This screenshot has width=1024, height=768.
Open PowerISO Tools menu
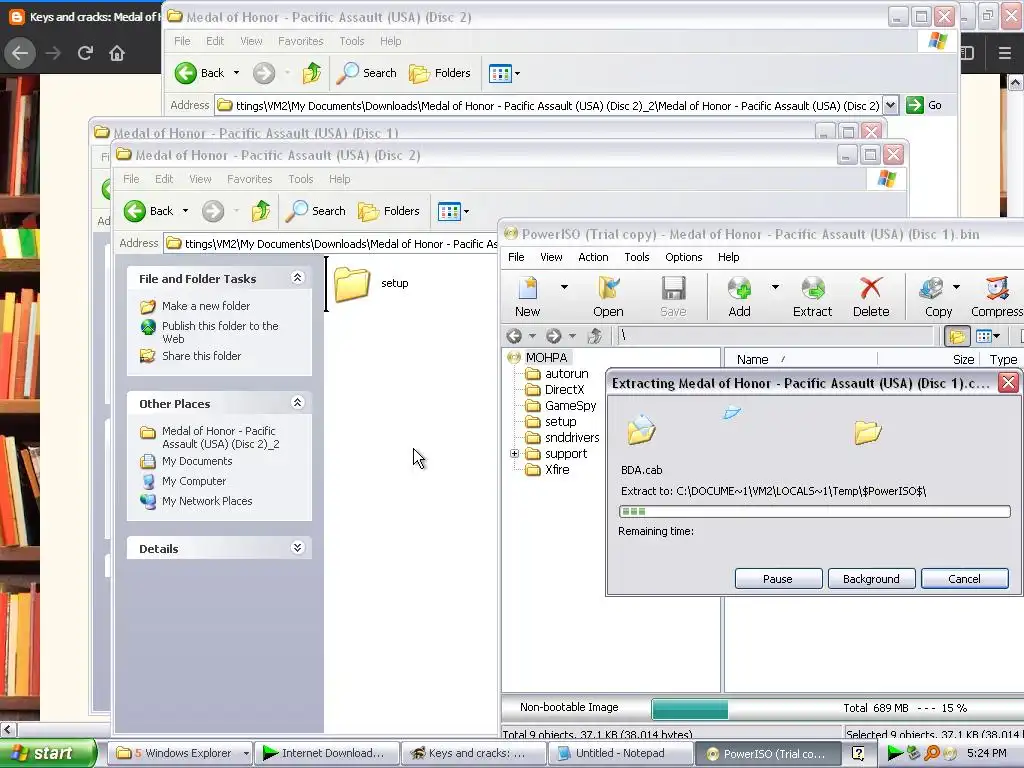[637, 257]
